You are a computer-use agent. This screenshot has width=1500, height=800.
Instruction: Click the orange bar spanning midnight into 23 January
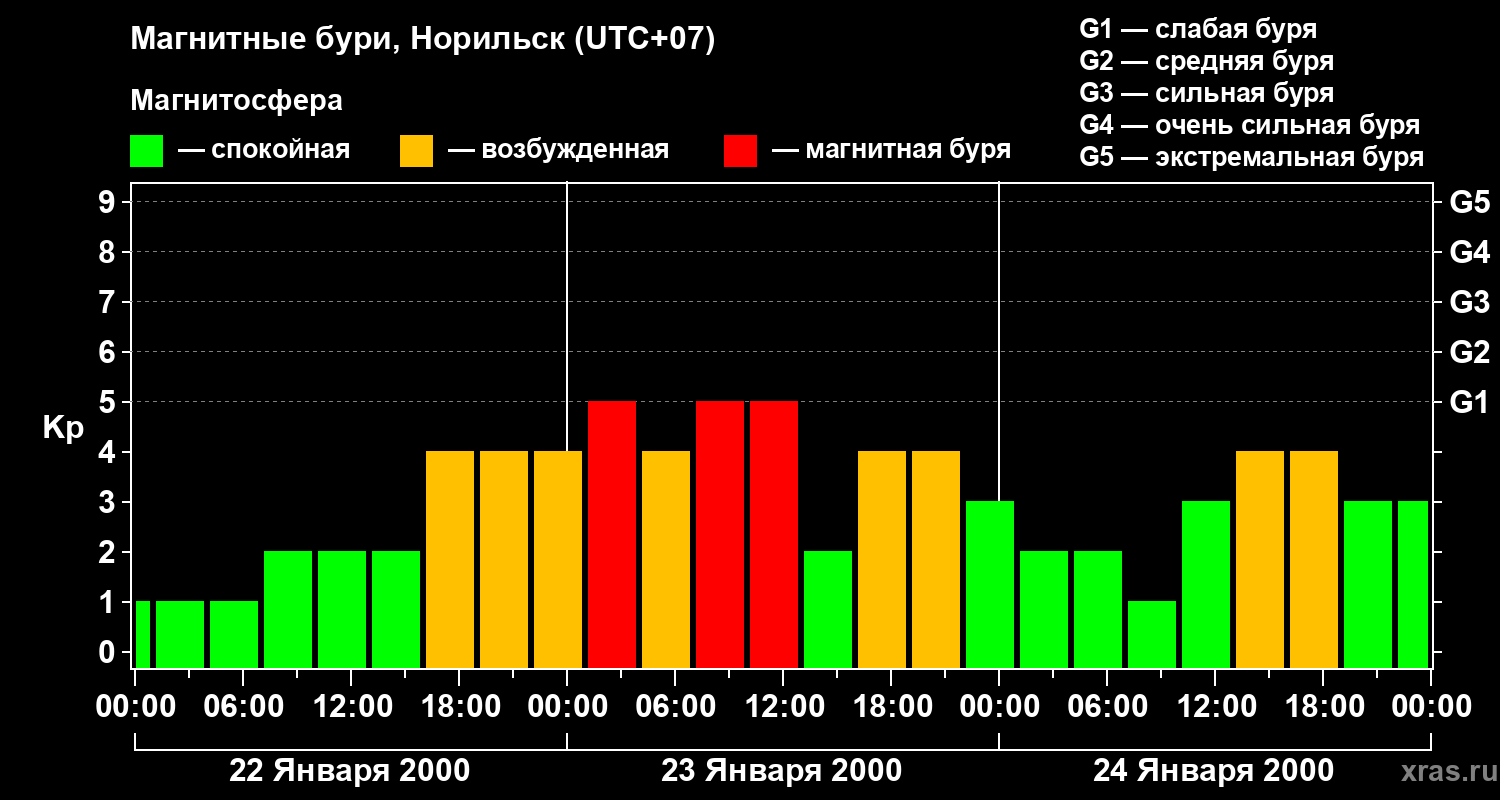558,559
